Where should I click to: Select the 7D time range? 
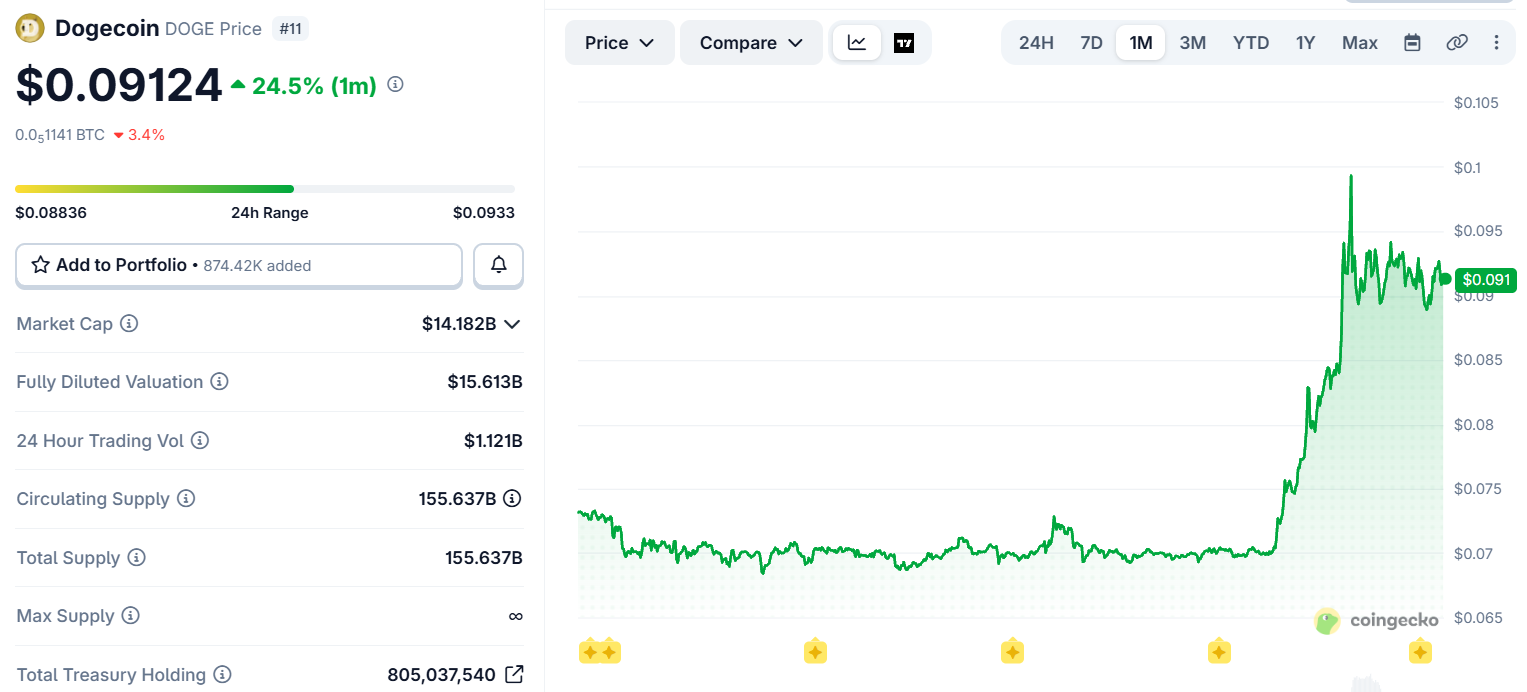1091,43
